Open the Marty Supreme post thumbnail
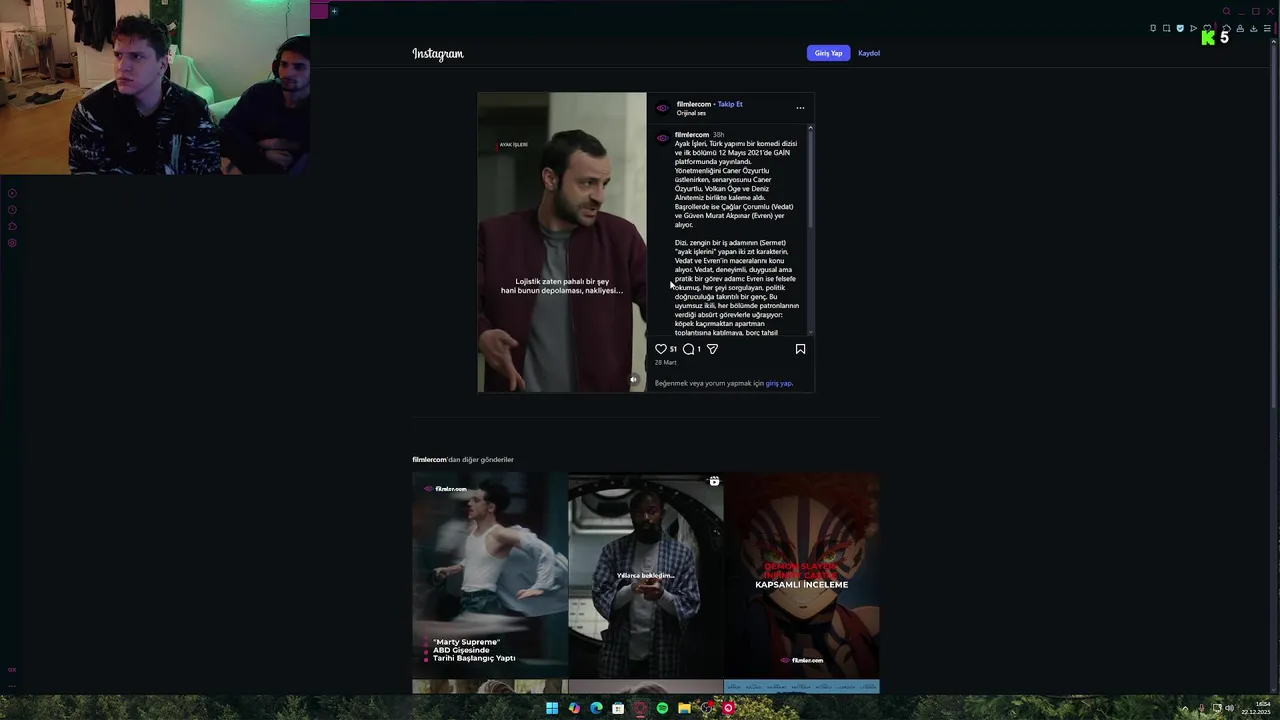This screenshot has height=720, width=1280. point(489,575)
